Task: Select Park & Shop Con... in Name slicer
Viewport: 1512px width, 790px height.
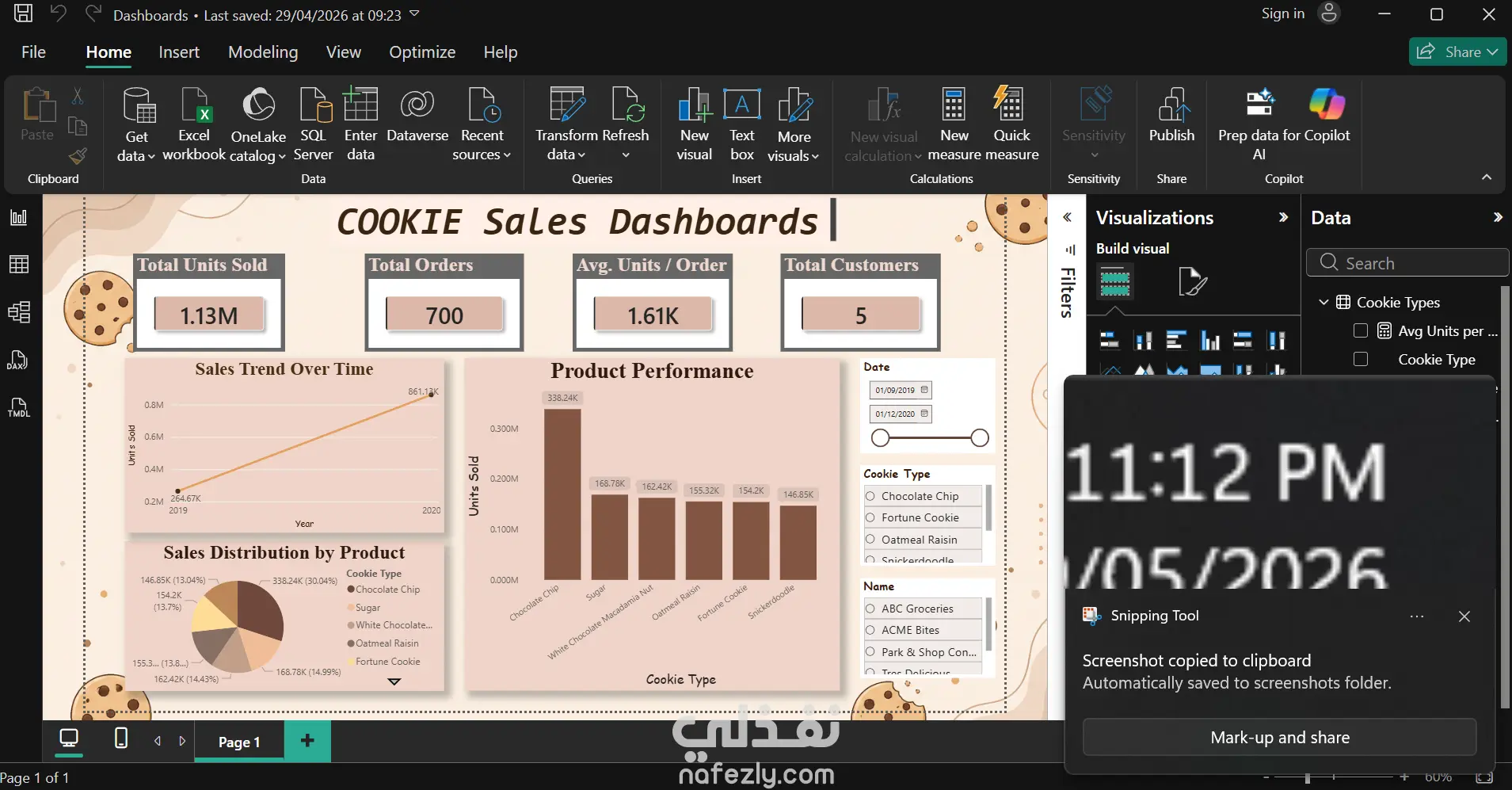Action: [x=923, y=652]
